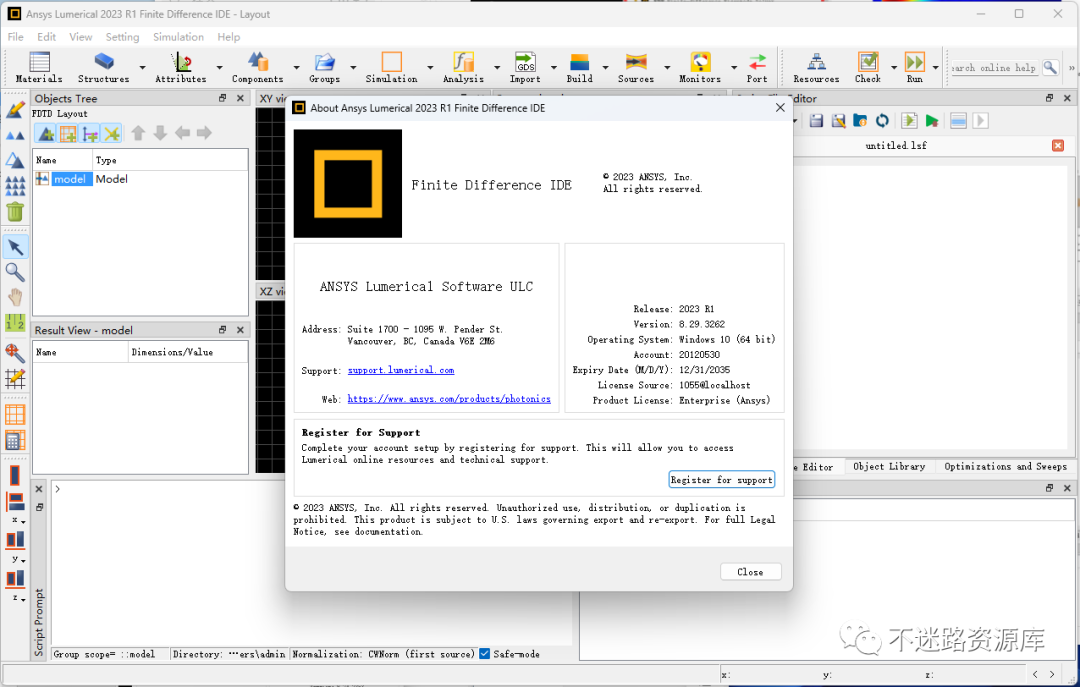The height and width of the screenshot is (687, 1080).
Task: Click the online help search magnifier
Action: (1050, 68)
